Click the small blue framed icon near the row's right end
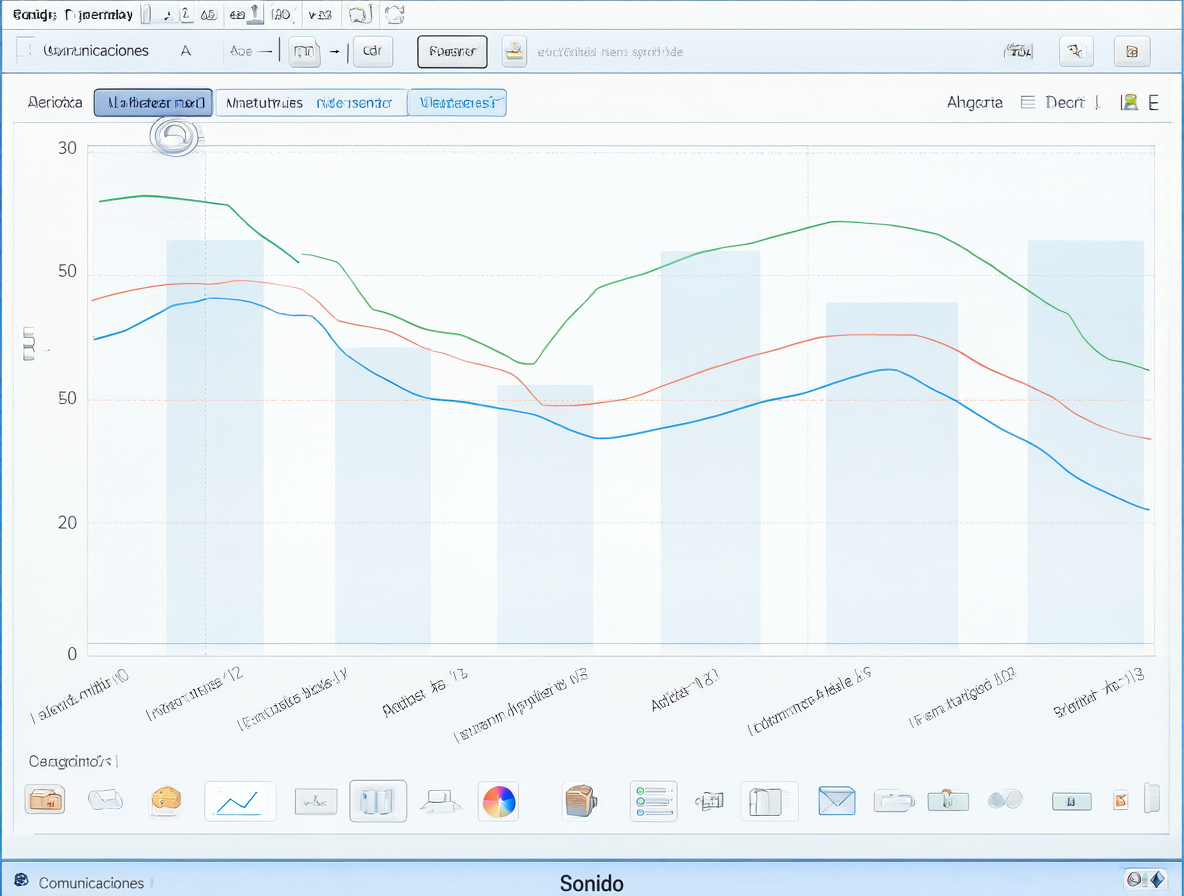 1071,802
